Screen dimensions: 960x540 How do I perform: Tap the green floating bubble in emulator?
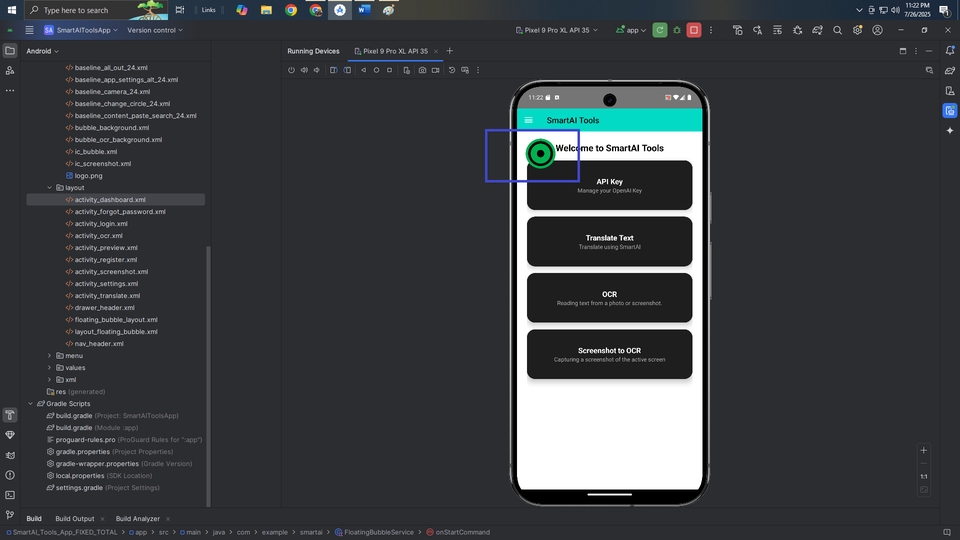pos(540,154)
